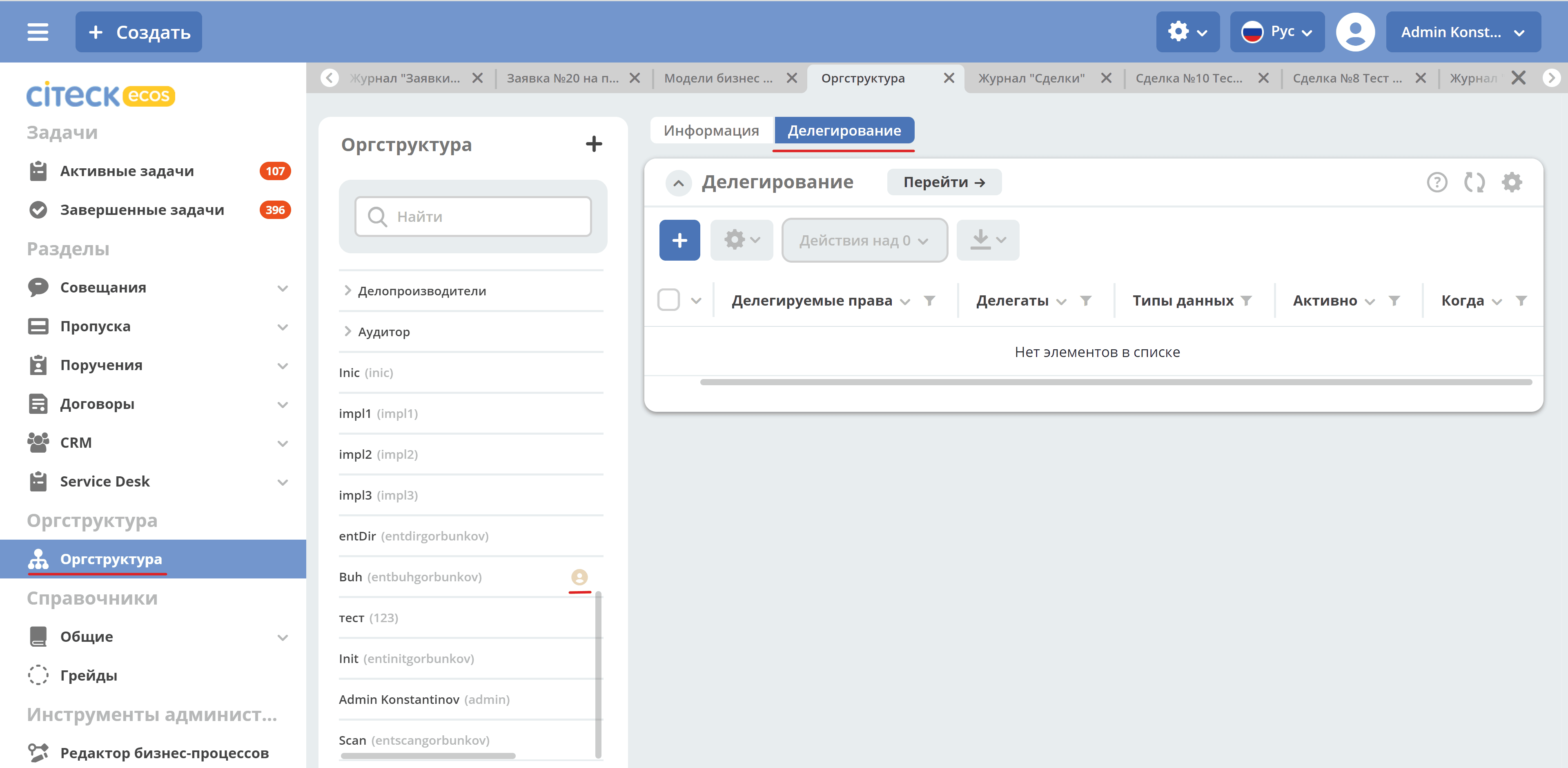The height and width of the screenshot is (768, 1568).
Task: Select user entDir (entdirgorbunkov)
Action: click(471, 536)
